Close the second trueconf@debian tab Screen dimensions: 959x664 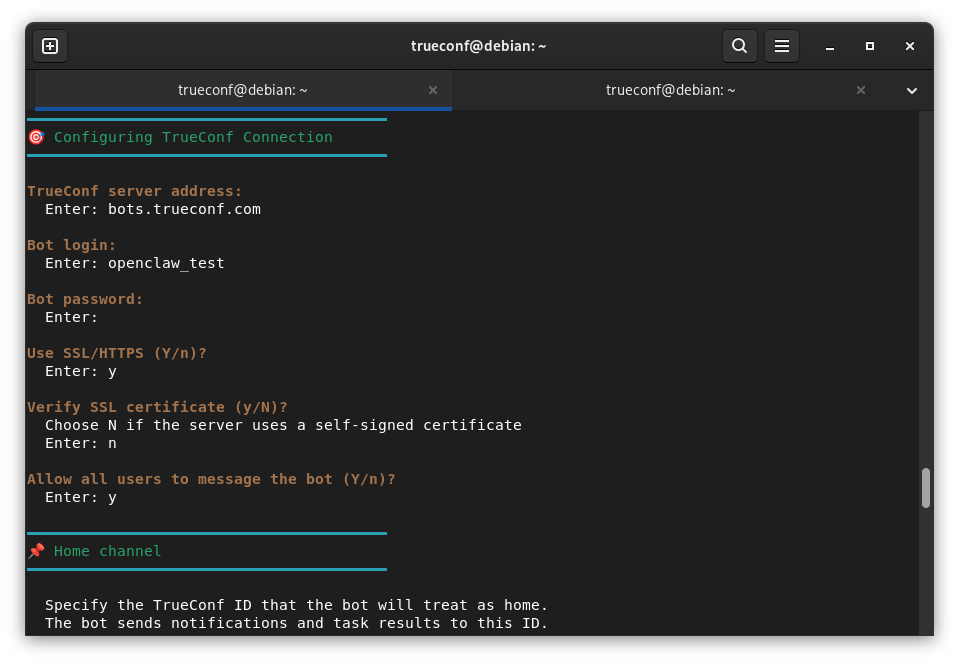(x=861, y=90)
